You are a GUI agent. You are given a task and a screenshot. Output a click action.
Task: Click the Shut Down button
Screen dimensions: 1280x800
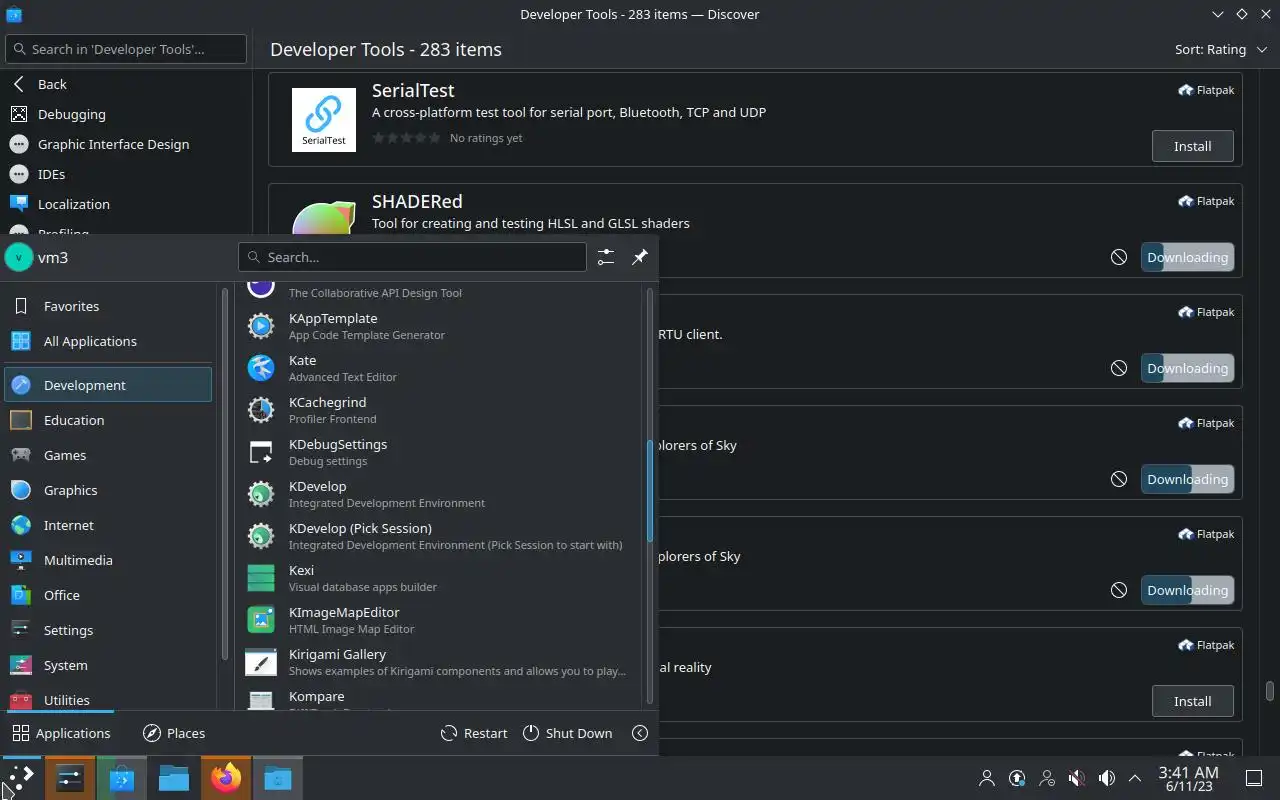tap(567, 733)
